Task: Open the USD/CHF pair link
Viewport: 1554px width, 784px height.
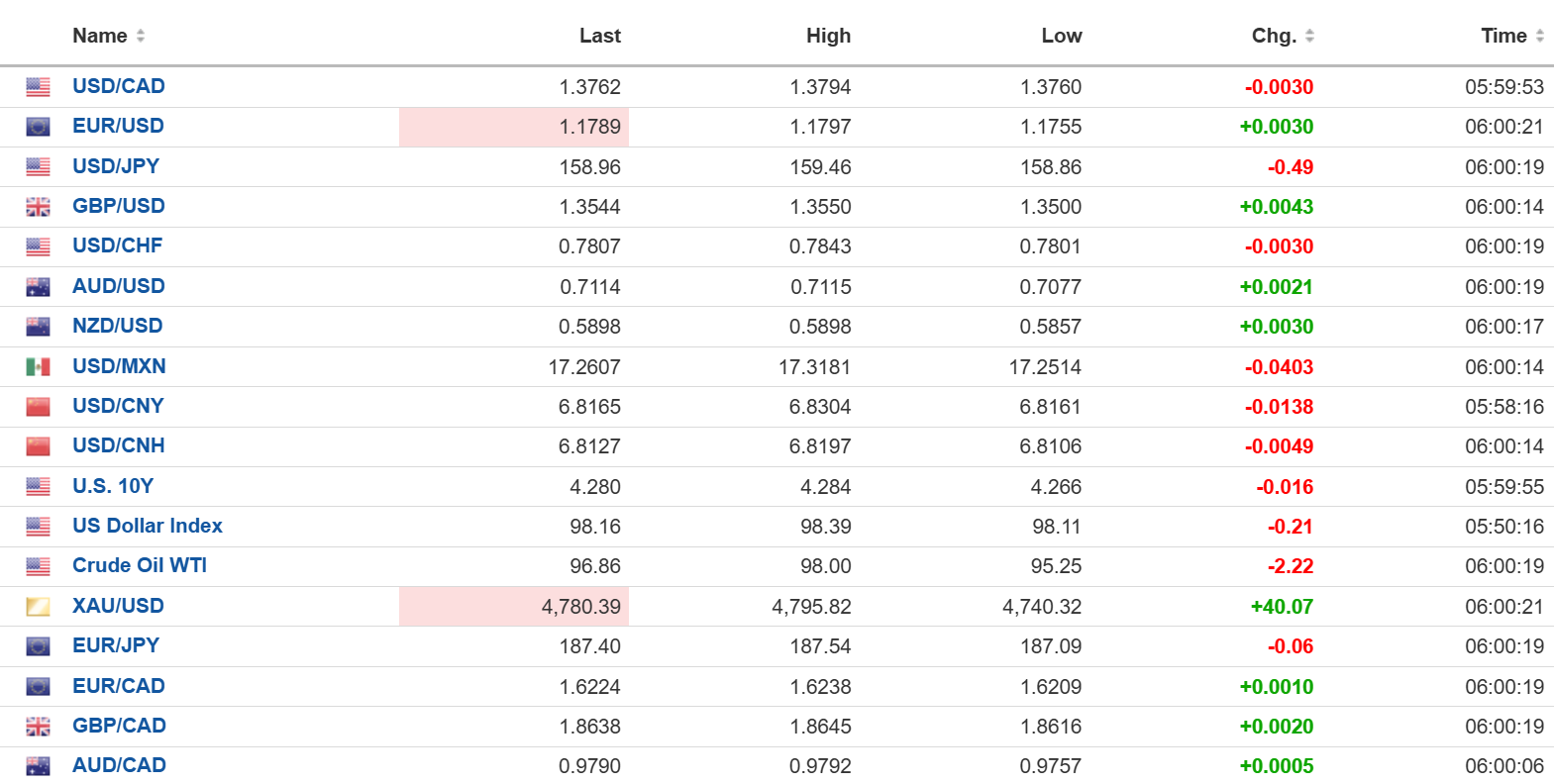Action: coord(117,245)
